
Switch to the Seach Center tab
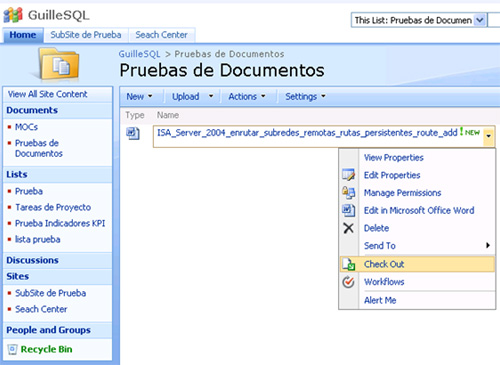pyautogui.click(x=161, y=35)
